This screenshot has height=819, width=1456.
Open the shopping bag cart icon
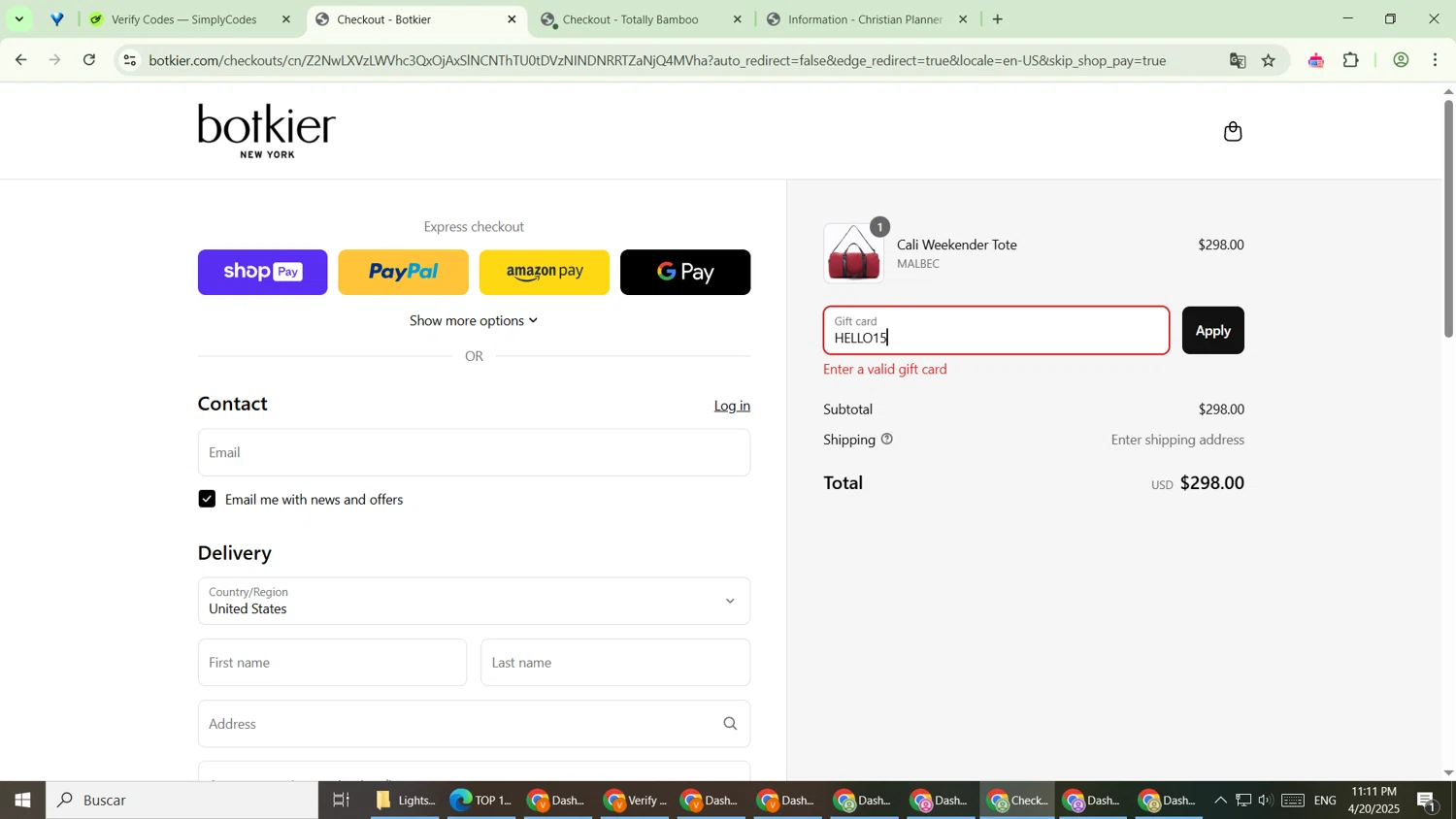click(x=1233, y=131)
